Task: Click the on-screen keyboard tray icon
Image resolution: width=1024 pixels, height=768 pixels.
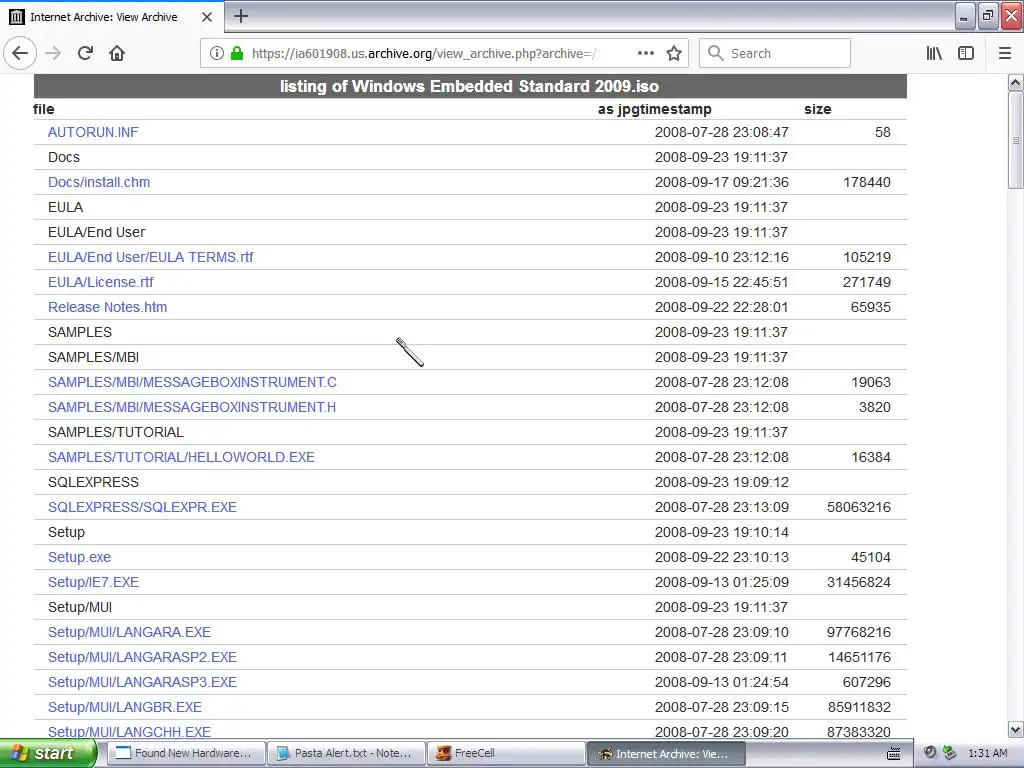Action: point(893,754)
